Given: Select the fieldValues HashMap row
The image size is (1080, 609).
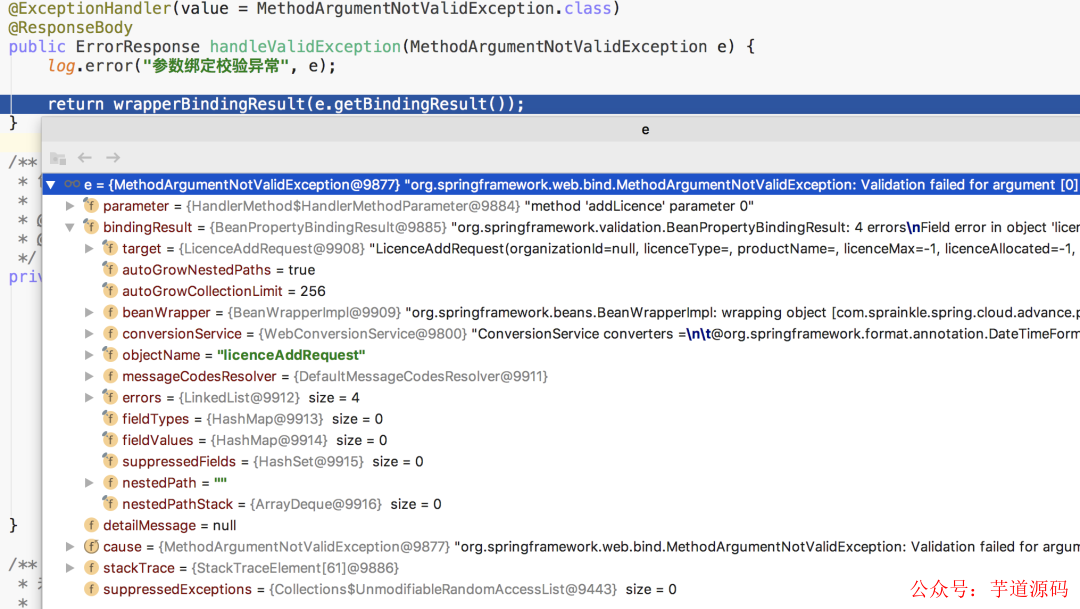Looking at the screenshot, I should [x=561, y=440].
